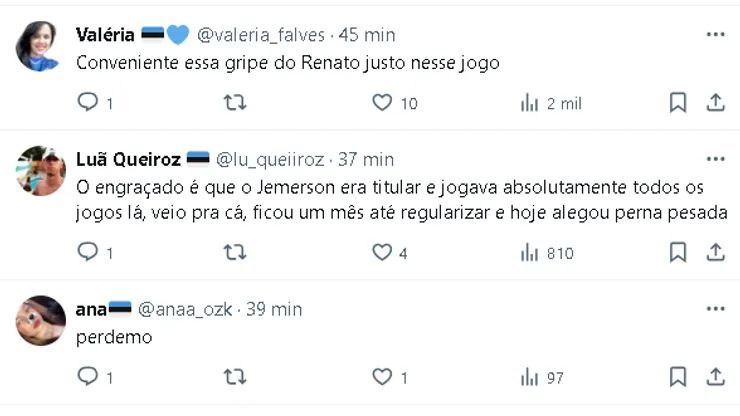Open more options on Luã Queiroz's tweet
This screenshot has height=416, width=740.
coord(715,159)
